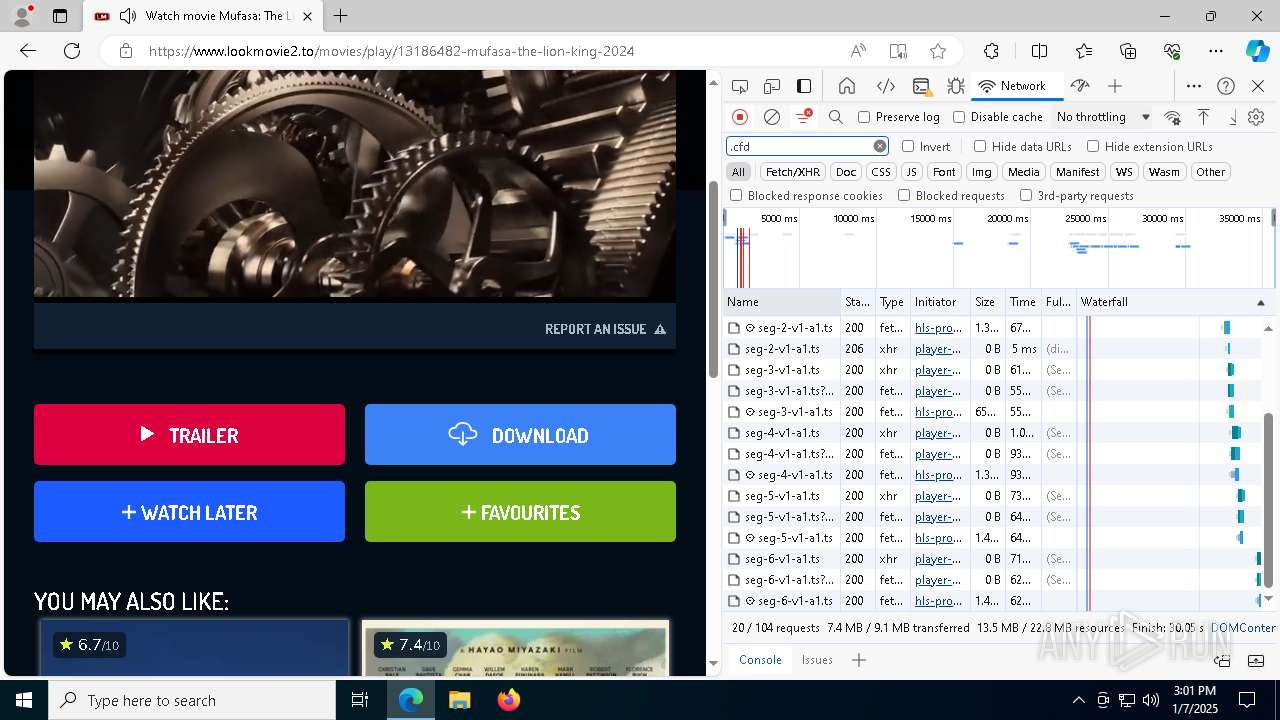Toggle the network filter bar icon
The image size is (1280, 720).
[x=803, y=117]
